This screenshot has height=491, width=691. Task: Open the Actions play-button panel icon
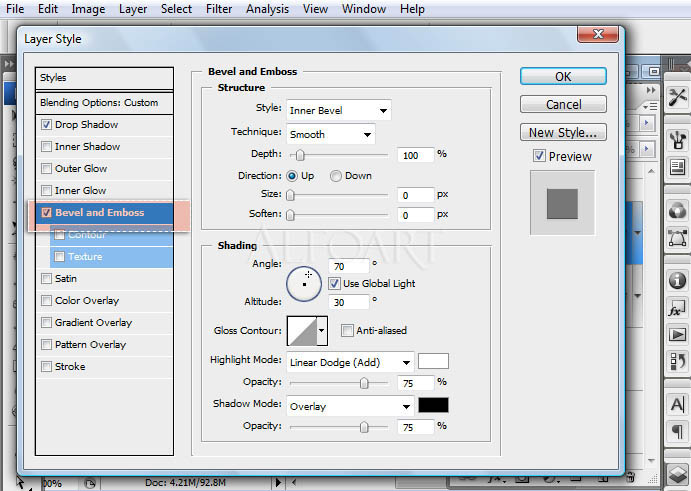coord(678,335)
